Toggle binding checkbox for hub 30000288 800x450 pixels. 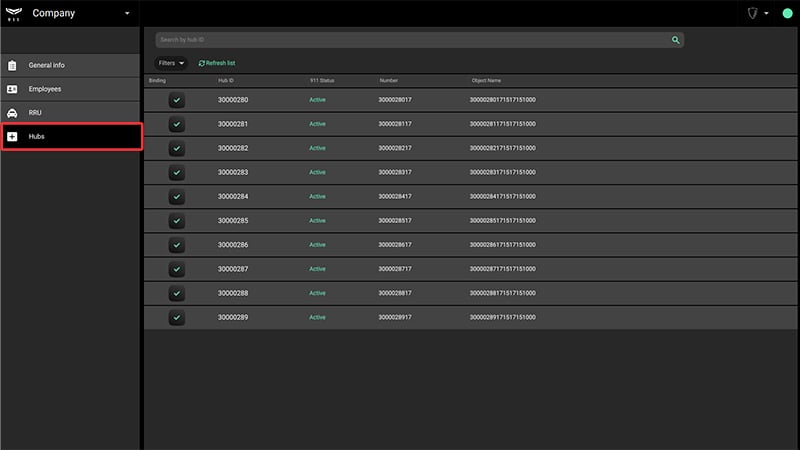177,293
